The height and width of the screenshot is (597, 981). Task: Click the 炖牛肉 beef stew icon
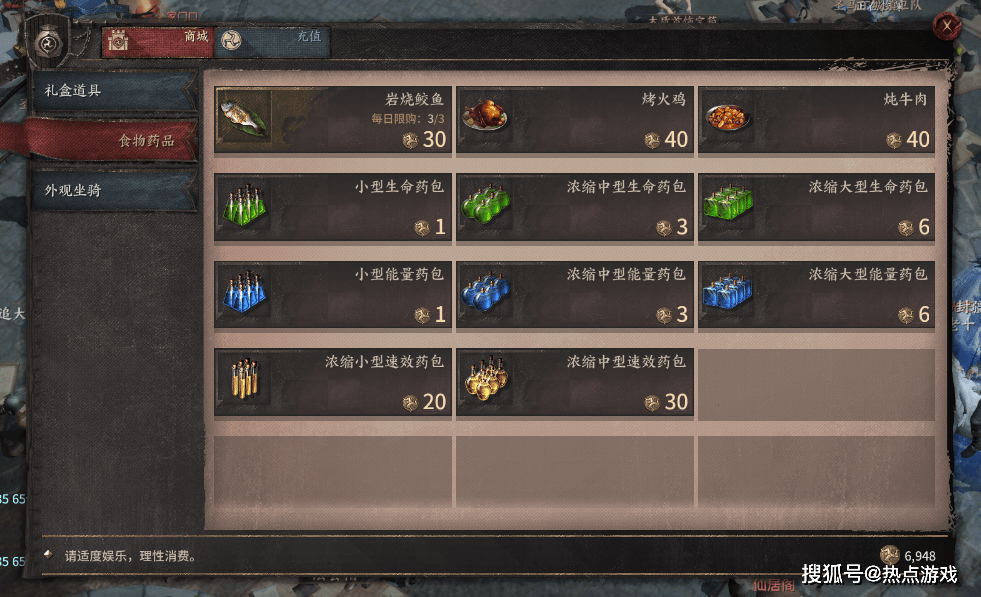[727, 117]
